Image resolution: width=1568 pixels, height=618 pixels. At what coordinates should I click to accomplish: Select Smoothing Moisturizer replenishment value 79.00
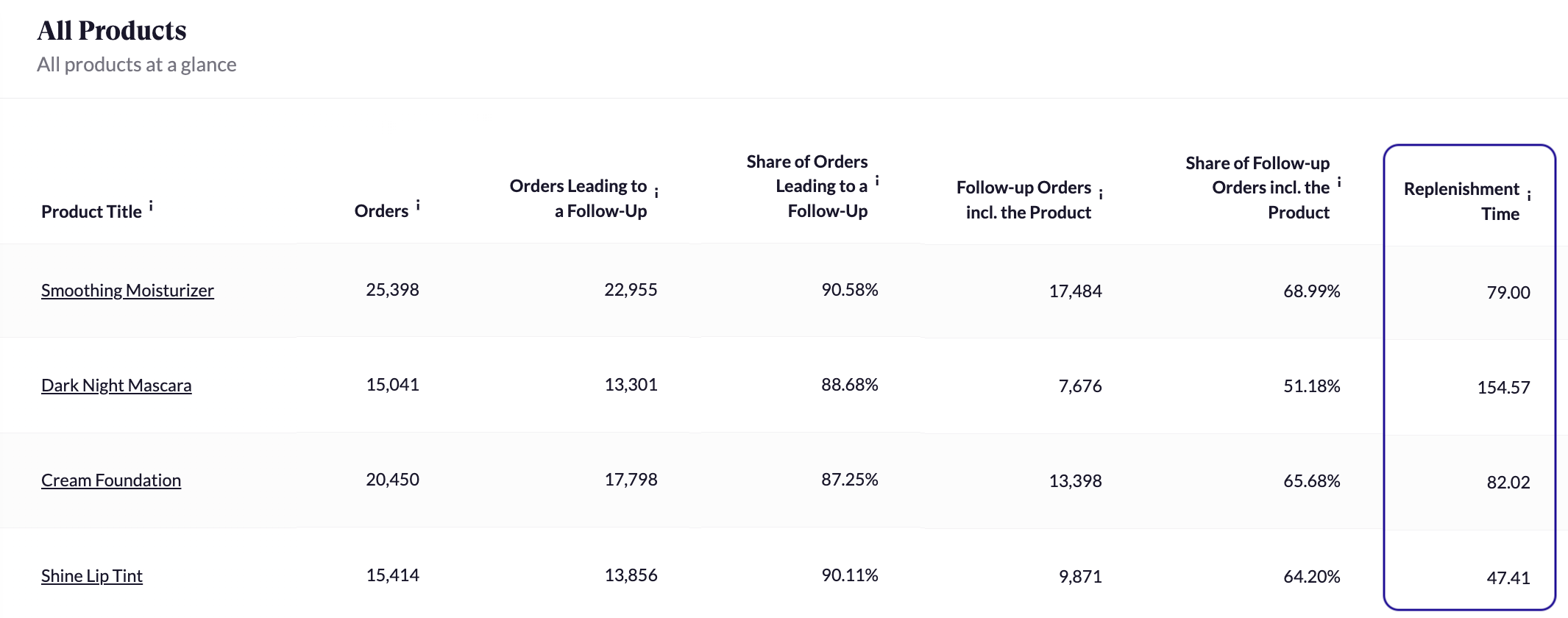pos(1508,293)
